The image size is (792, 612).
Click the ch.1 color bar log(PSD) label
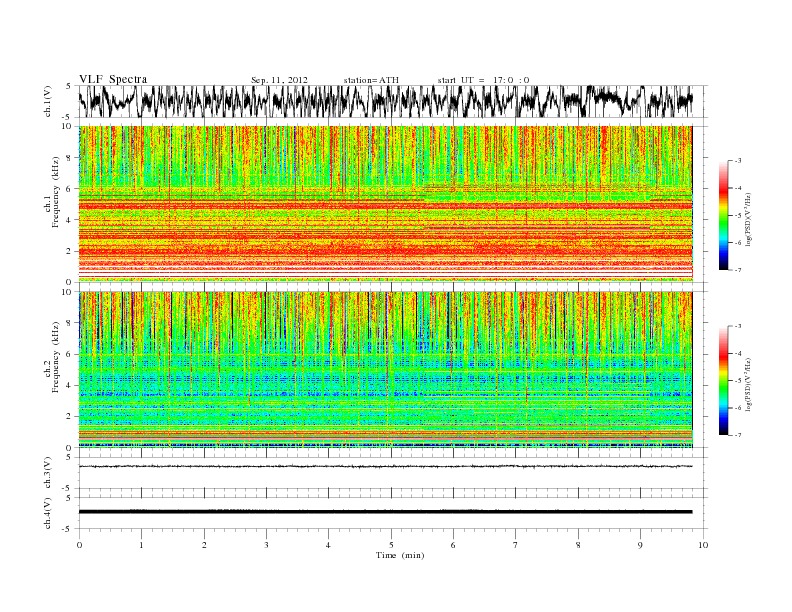coord(749,218)
